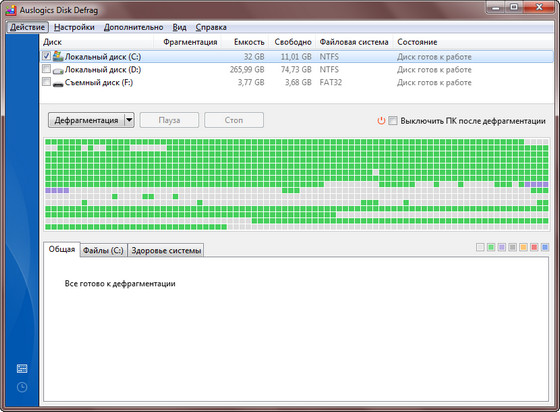Check the box for Съемный диск (F:)
This screenshot has height=412, width=560.
46,82
